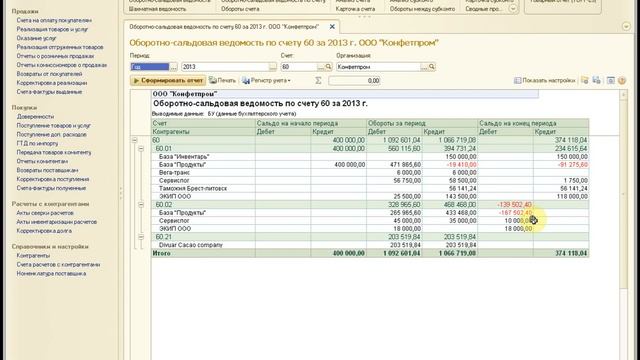Open the round dropdown arrow at the tab bar's right
640x360 pixels.
click(626, 27)
